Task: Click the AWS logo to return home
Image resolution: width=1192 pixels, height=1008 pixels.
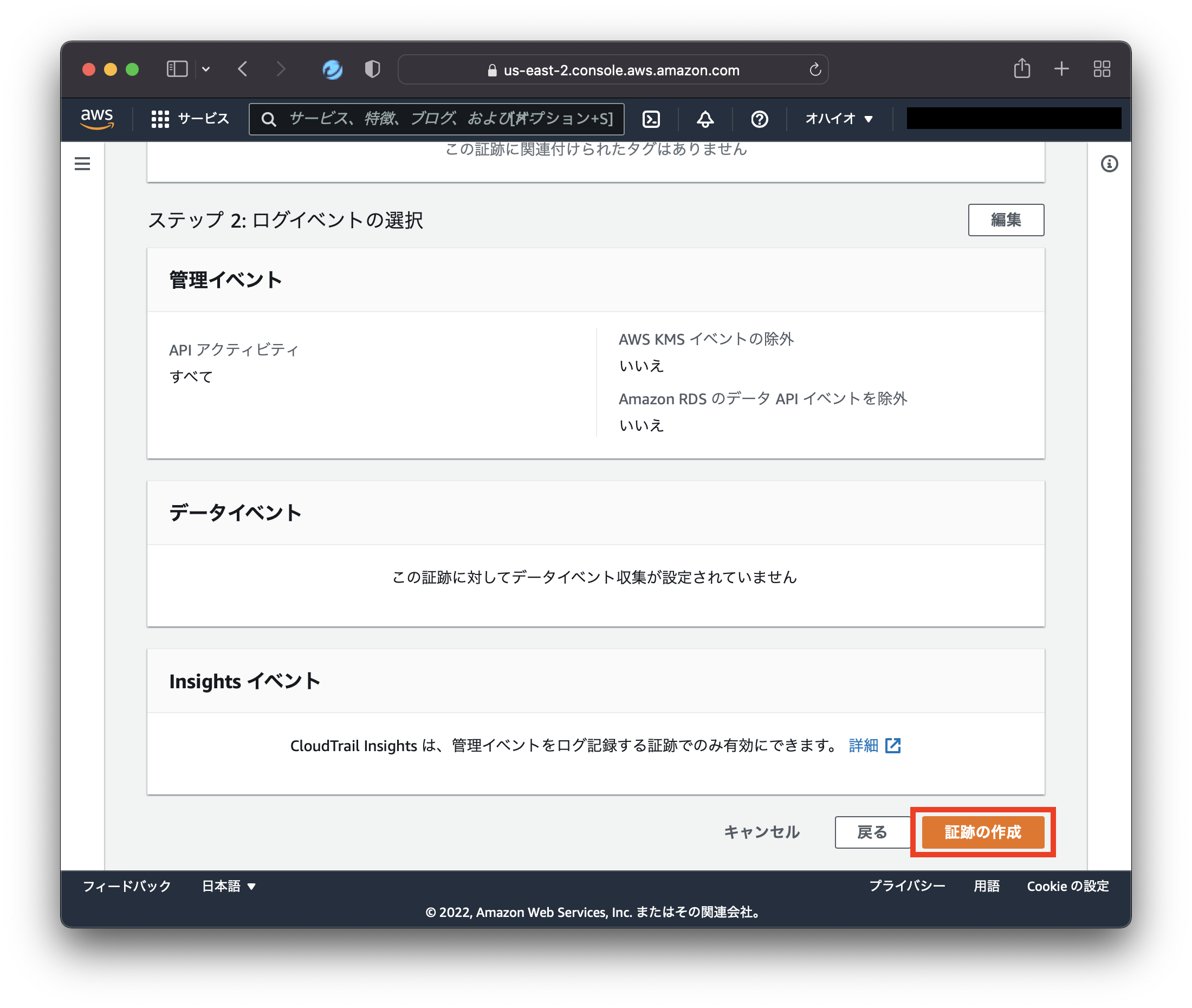Action: (96, 118)
